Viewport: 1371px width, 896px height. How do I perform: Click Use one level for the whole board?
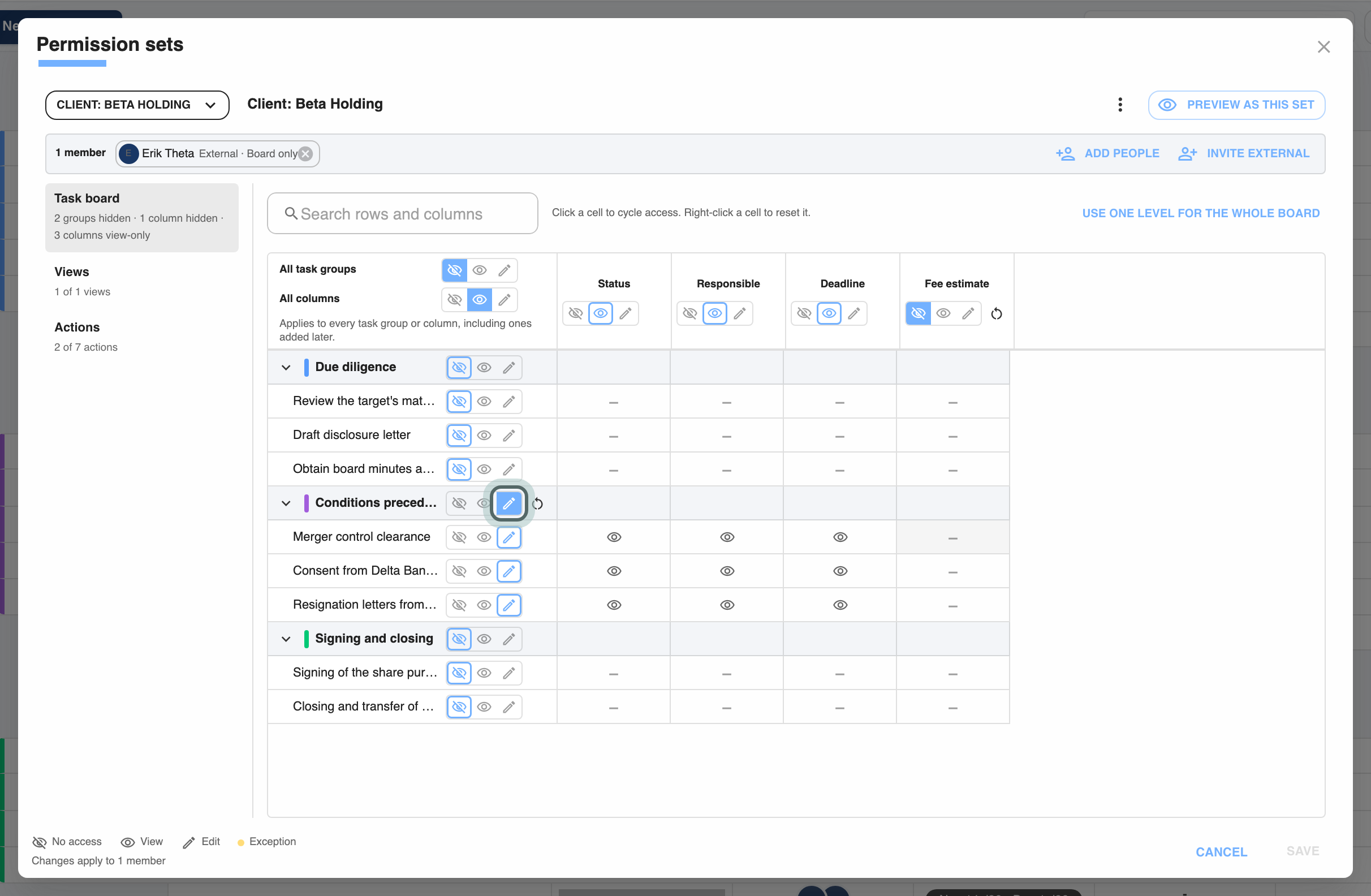1201,213
